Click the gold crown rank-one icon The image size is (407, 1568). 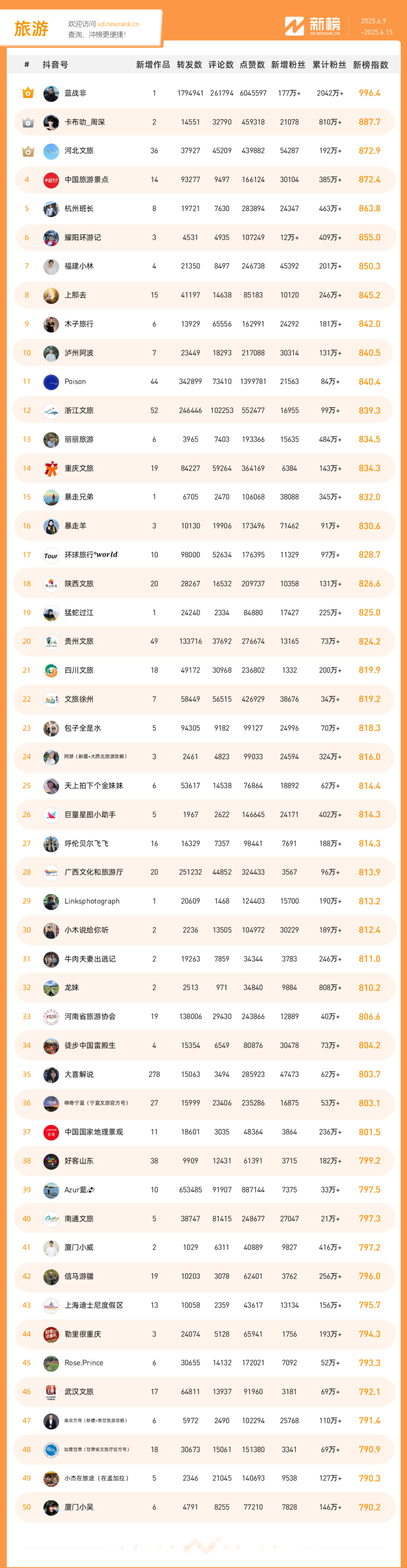coord(28,93)
